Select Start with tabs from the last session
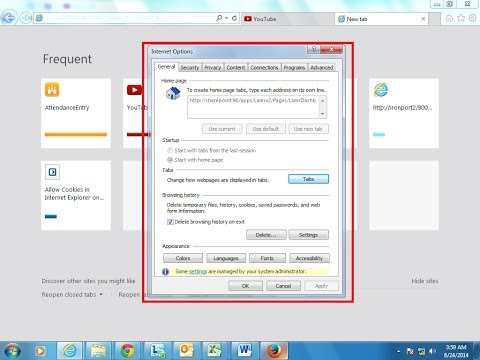480x360 pixels. pos(212,150)
